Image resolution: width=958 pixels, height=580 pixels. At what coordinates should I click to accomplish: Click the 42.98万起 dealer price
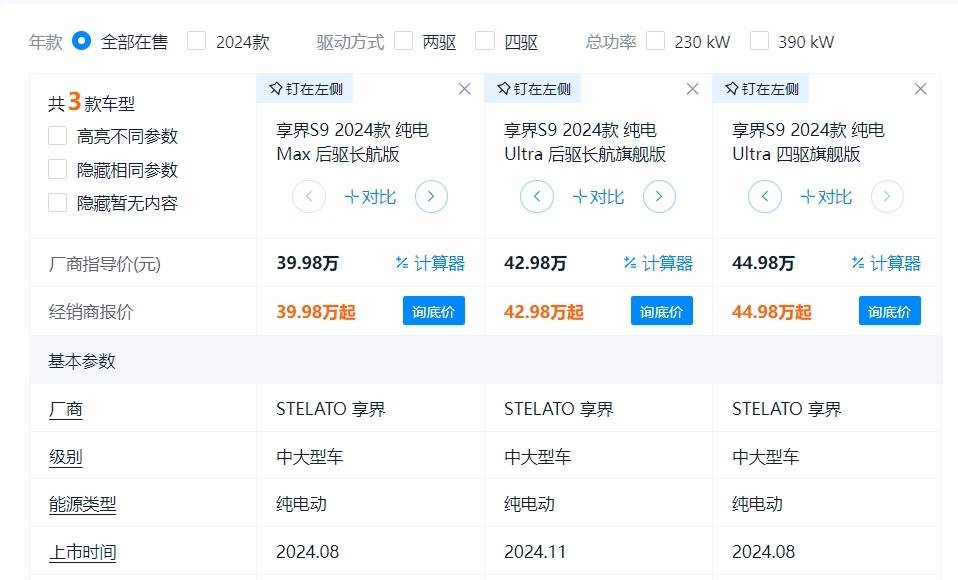click(544, 312)
